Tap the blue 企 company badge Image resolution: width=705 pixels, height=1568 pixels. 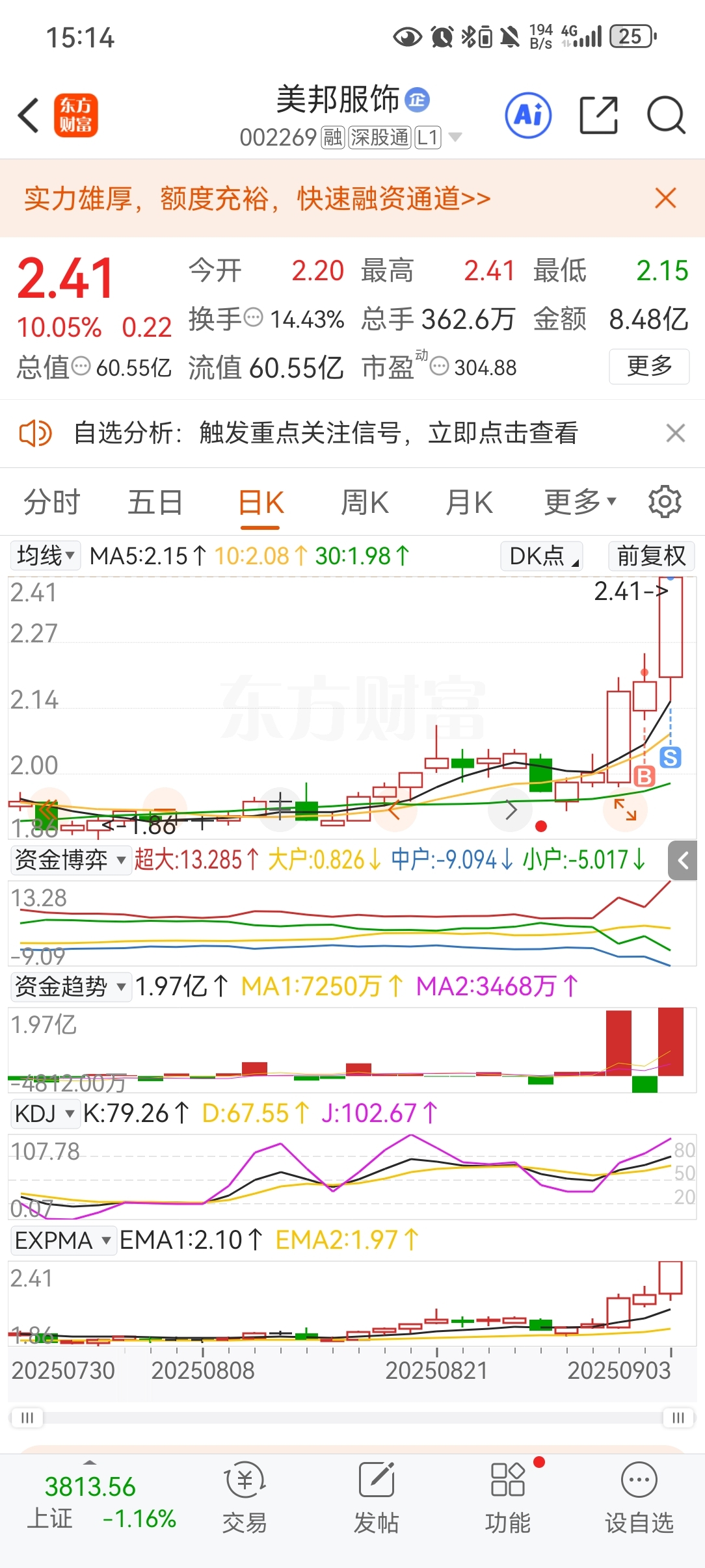point(417,99)
